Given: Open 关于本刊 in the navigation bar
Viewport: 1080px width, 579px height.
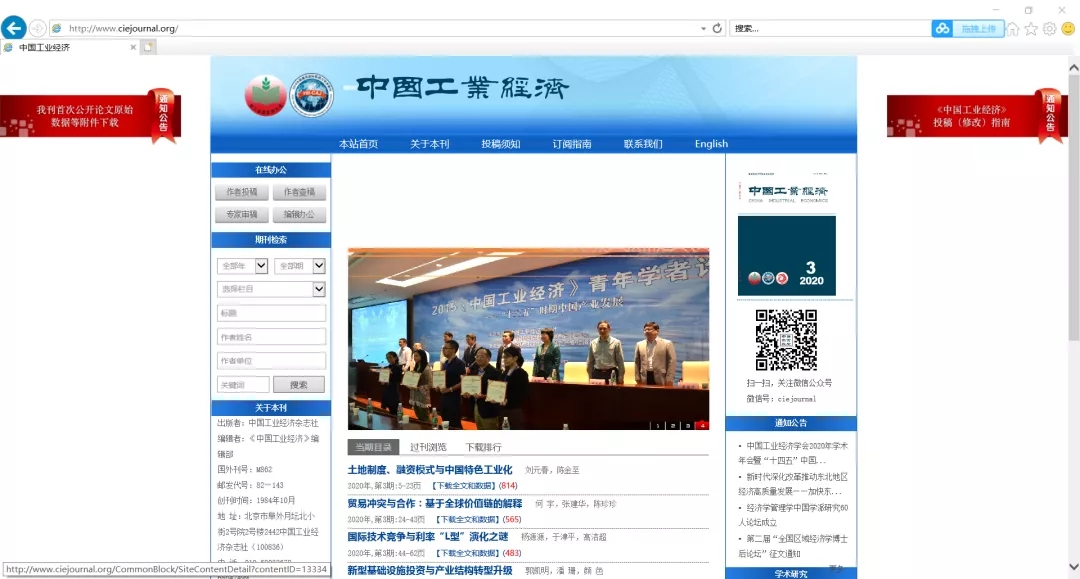Looking at the screenshot, I should pos(429,144).
